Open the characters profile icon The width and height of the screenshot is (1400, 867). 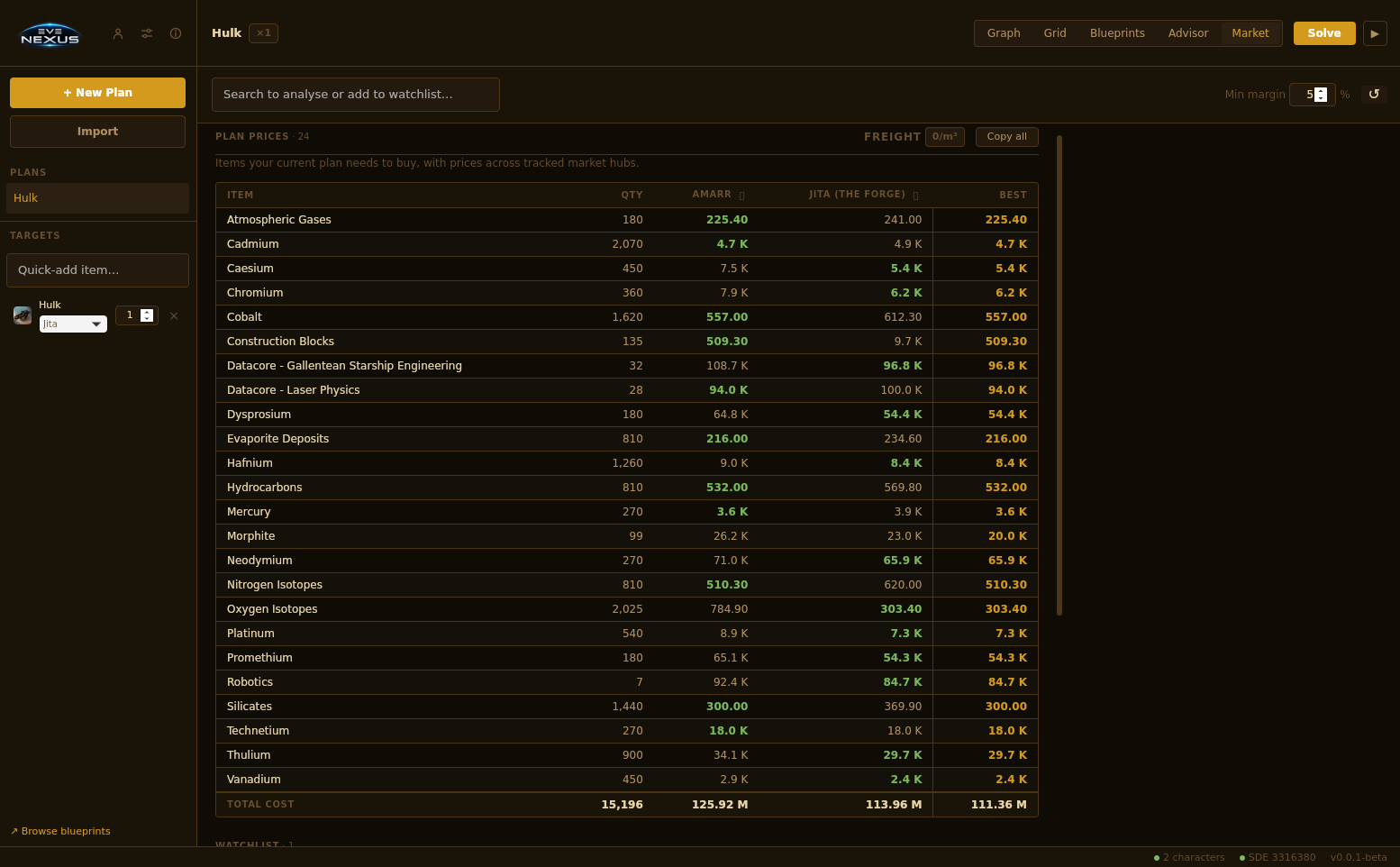(118, 33)
